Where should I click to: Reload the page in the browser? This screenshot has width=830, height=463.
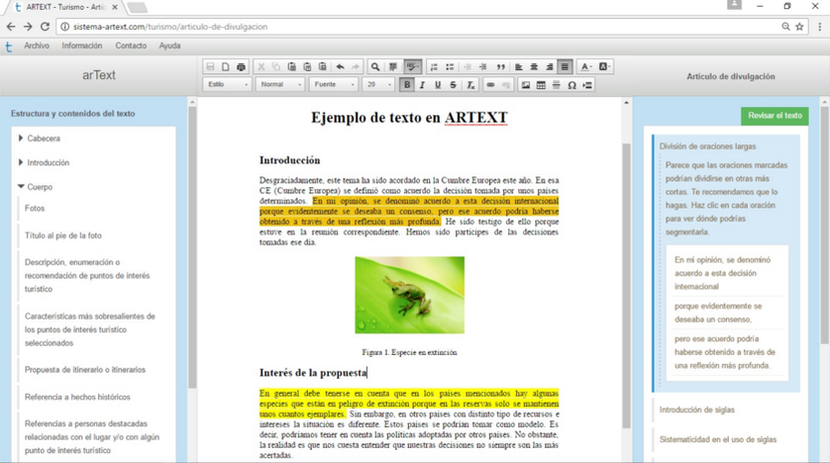[x=45, y=26]
